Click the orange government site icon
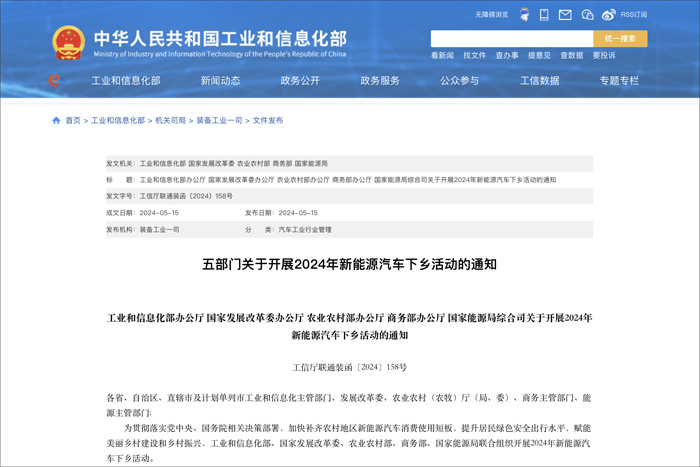The image size is (700, 467). click(x=54, y=80)
